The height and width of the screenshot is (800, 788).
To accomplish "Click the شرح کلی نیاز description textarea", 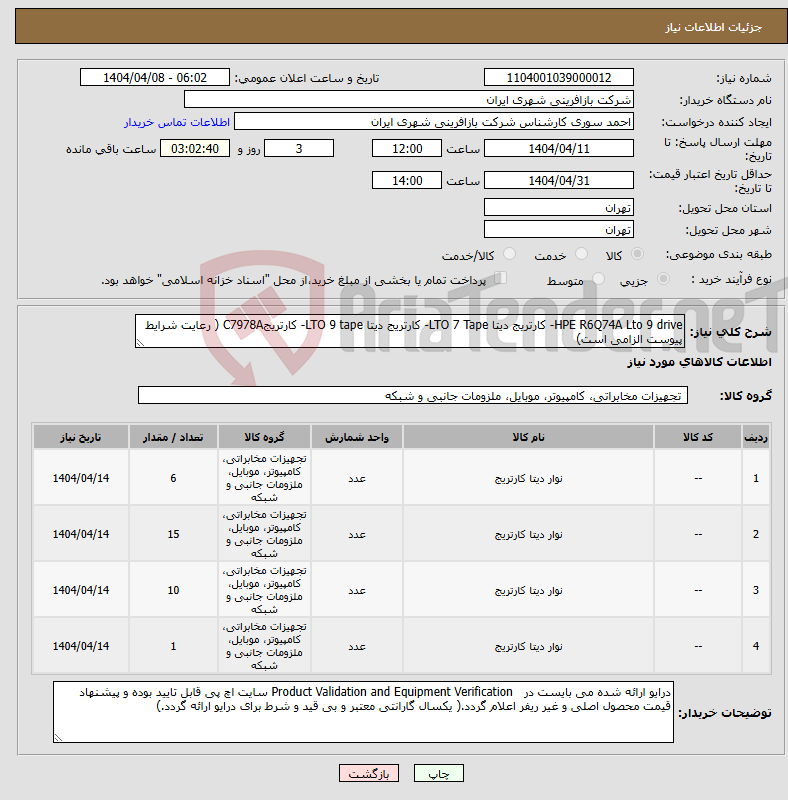I will click(x=410, y=331).
